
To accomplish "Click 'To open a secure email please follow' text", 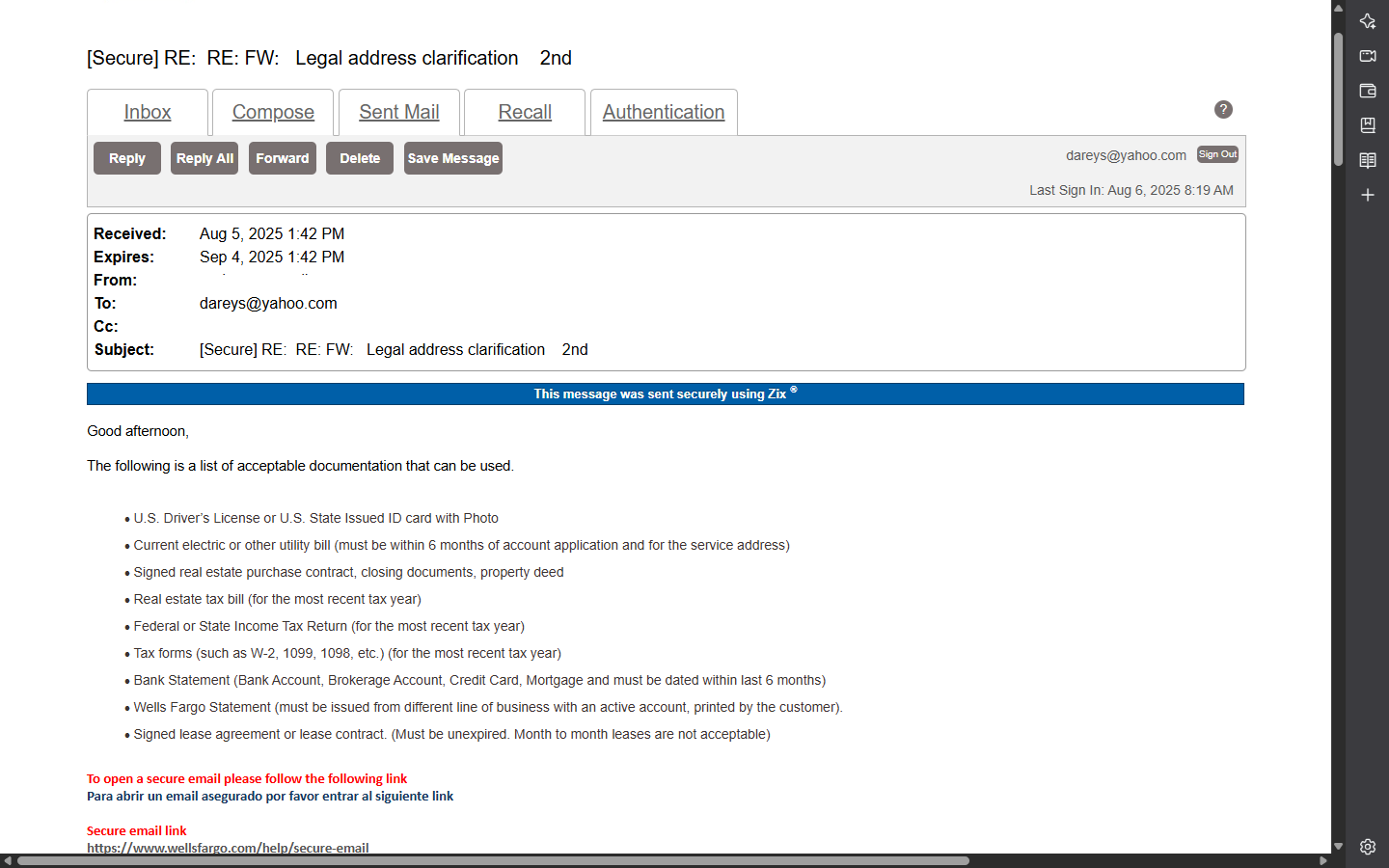I will [x=247, y=778].
